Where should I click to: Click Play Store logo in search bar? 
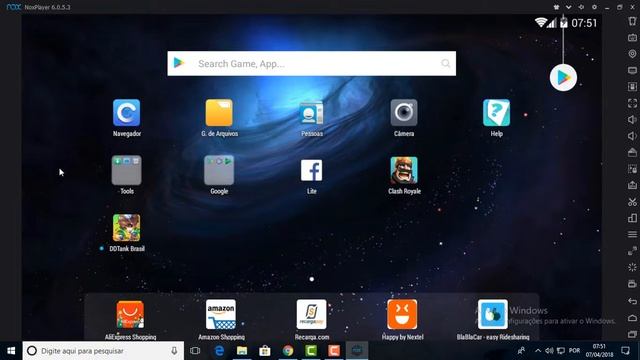coord(179,63)
